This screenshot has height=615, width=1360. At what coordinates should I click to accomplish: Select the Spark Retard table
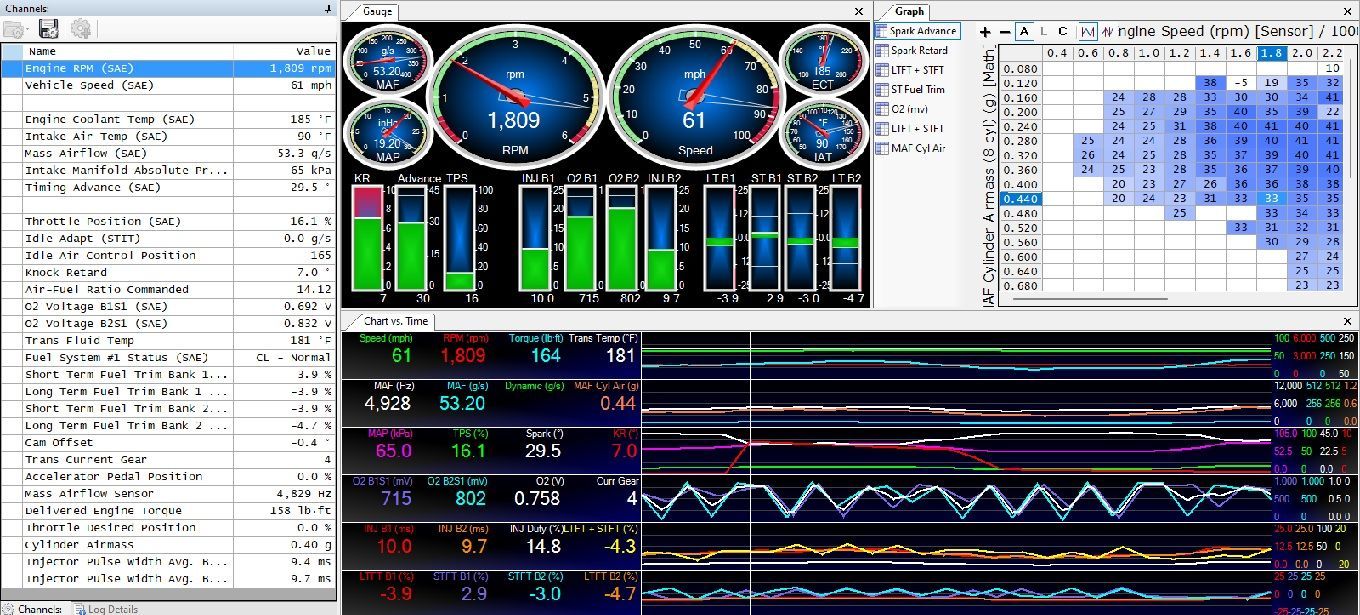pyautogui.click(x=918, y=50)
